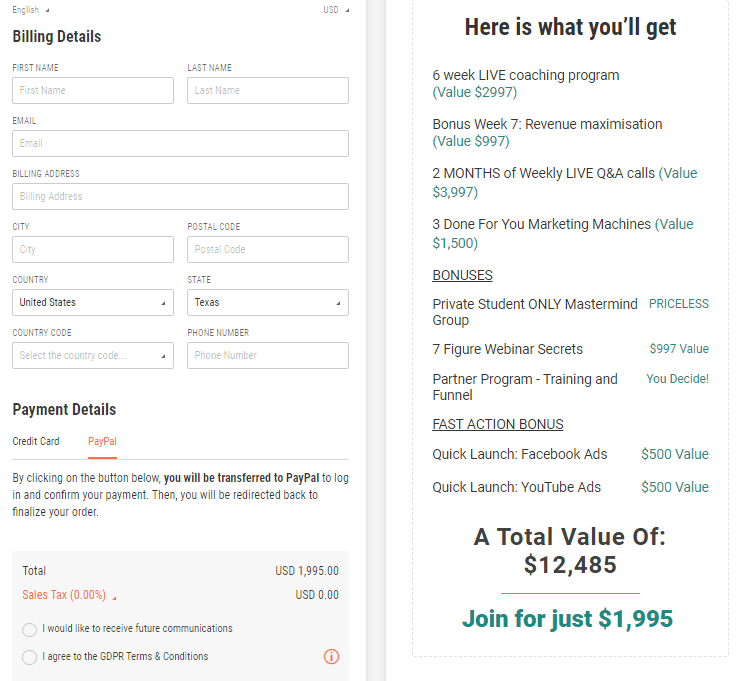The width and height of the screenshot is (736, 681).
Task: Toggle the future communications option
Action: (30, 629)
